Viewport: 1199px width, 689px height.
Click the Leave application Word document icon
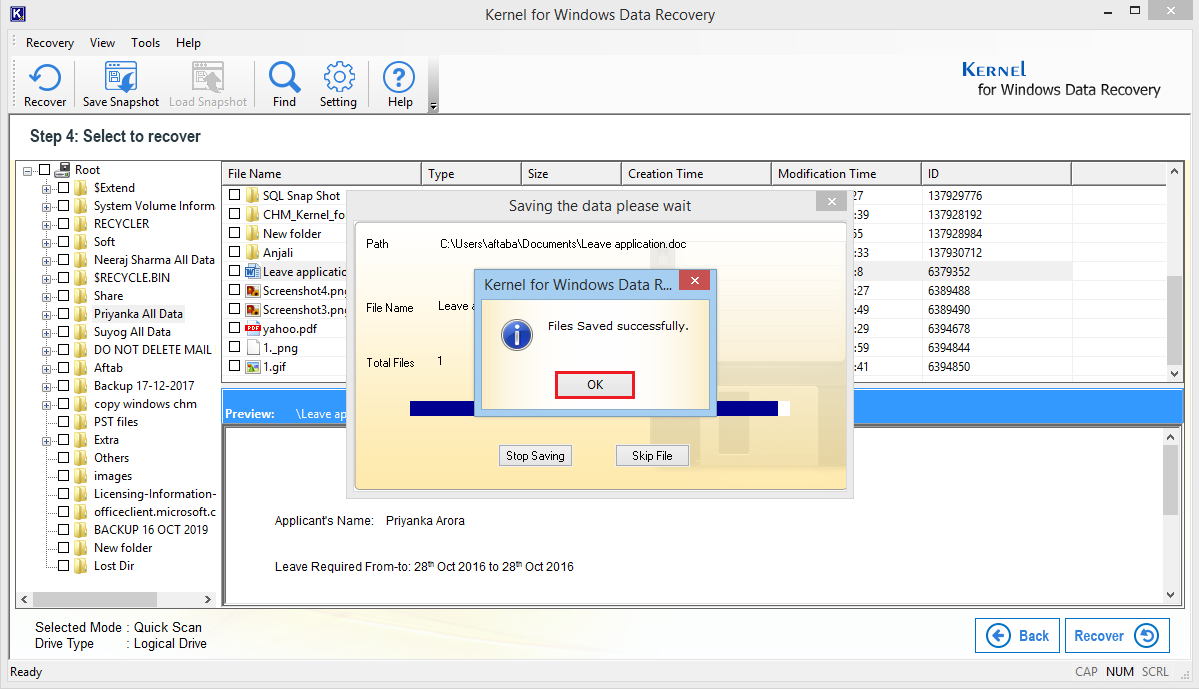(252, 271)
